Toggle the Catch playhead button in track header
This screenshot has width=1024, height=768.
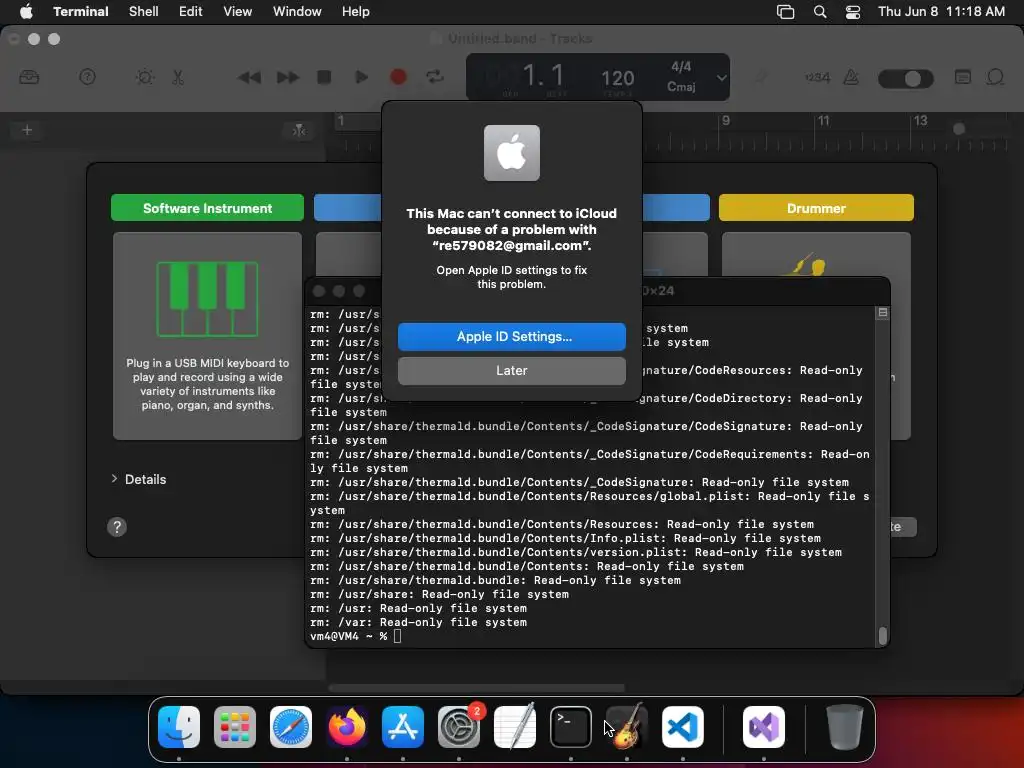[298, 130]
